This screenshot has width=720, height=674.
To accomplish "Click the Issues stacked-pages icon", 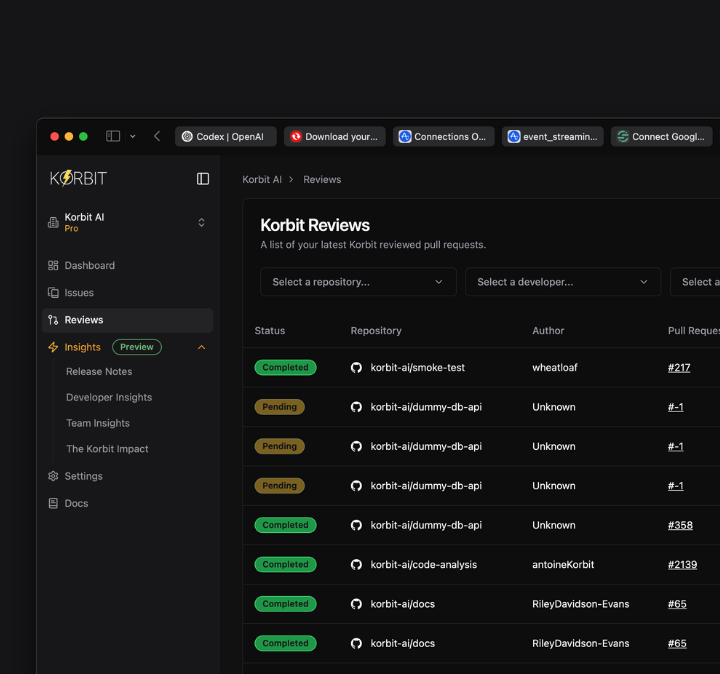I will pos(53,292).
